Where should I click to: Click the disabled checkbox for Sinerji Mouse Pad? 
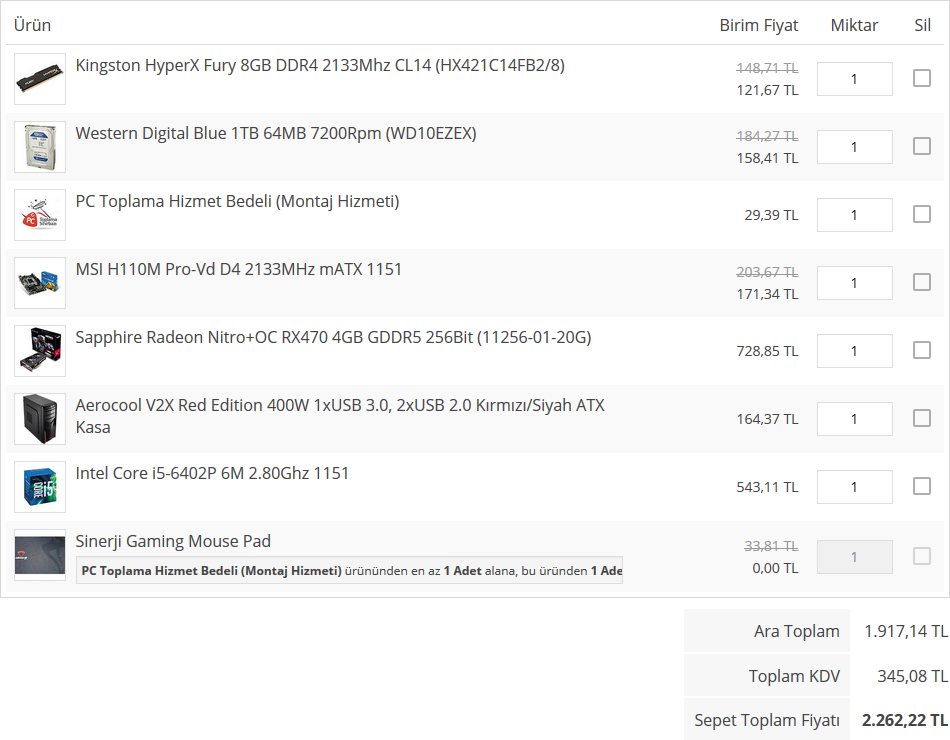click(922, 556)
